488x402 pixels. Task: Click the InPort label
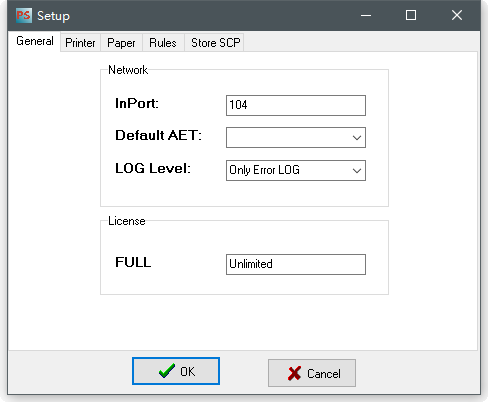(137, 103)
